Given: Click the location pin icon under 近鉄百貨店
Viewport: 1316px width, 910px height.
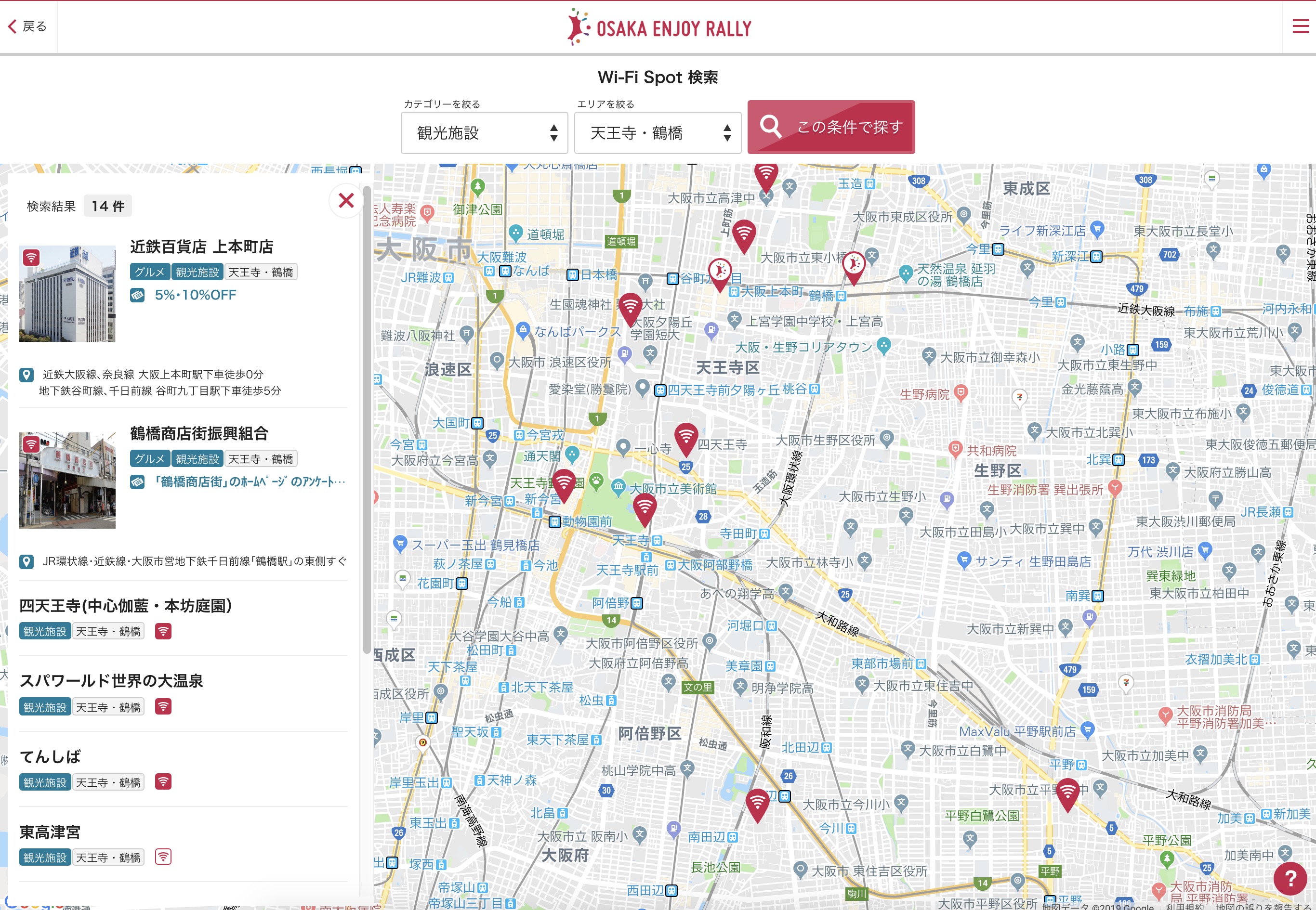Looking at the screenshot, I should [x=26, y=375].
